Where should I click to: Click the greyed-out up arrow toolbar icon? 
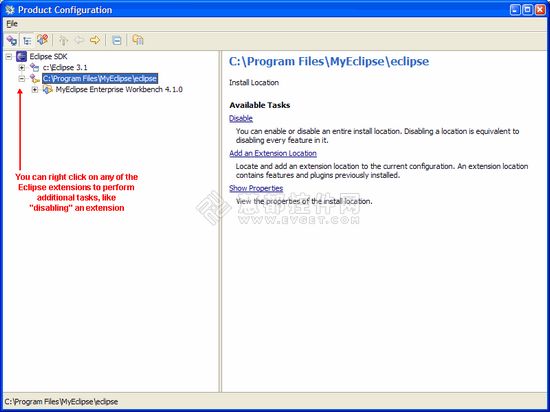click(x=63, y=40)
